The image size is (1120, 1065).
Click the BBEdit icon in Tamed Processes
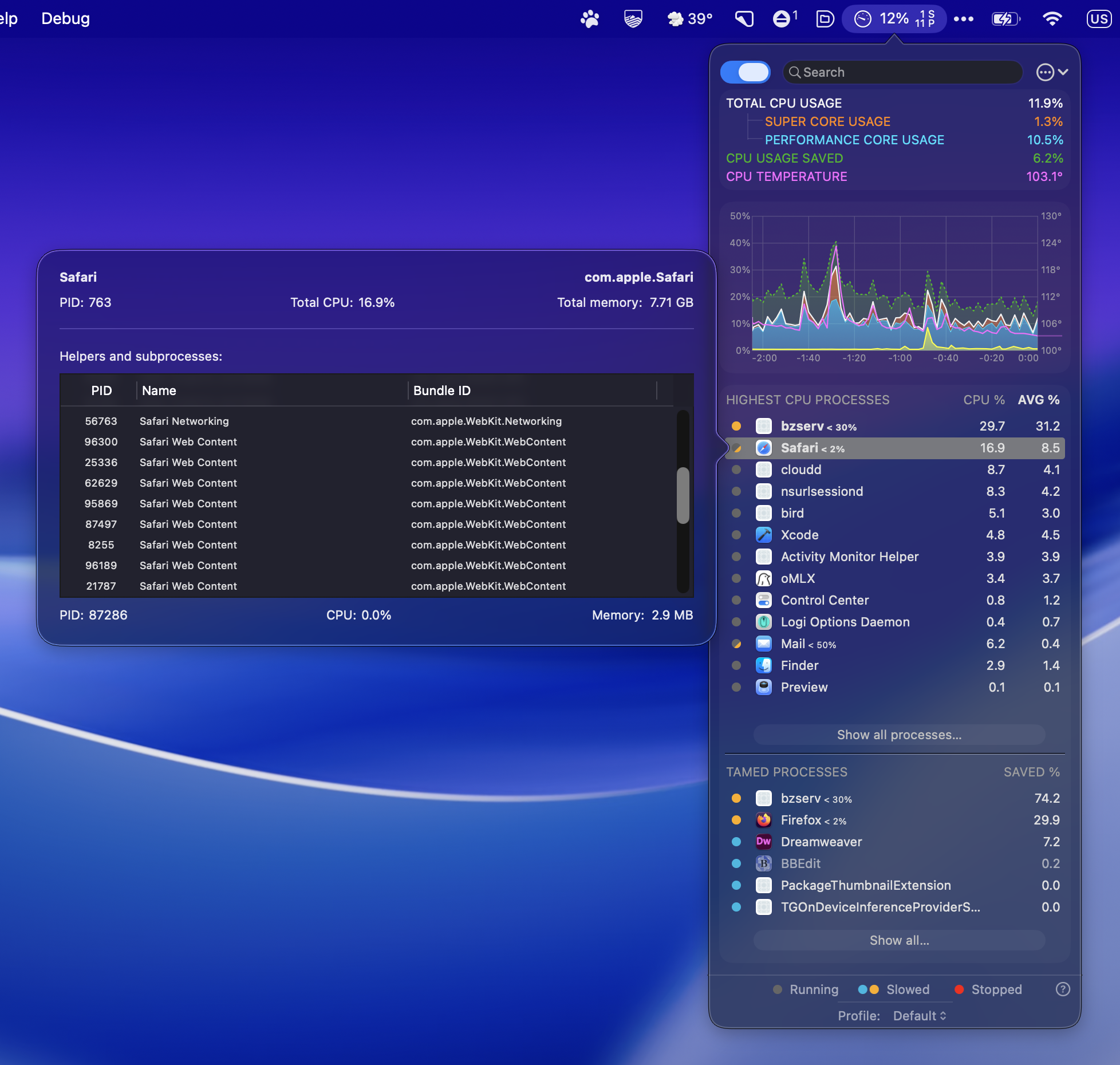[764, 863]
